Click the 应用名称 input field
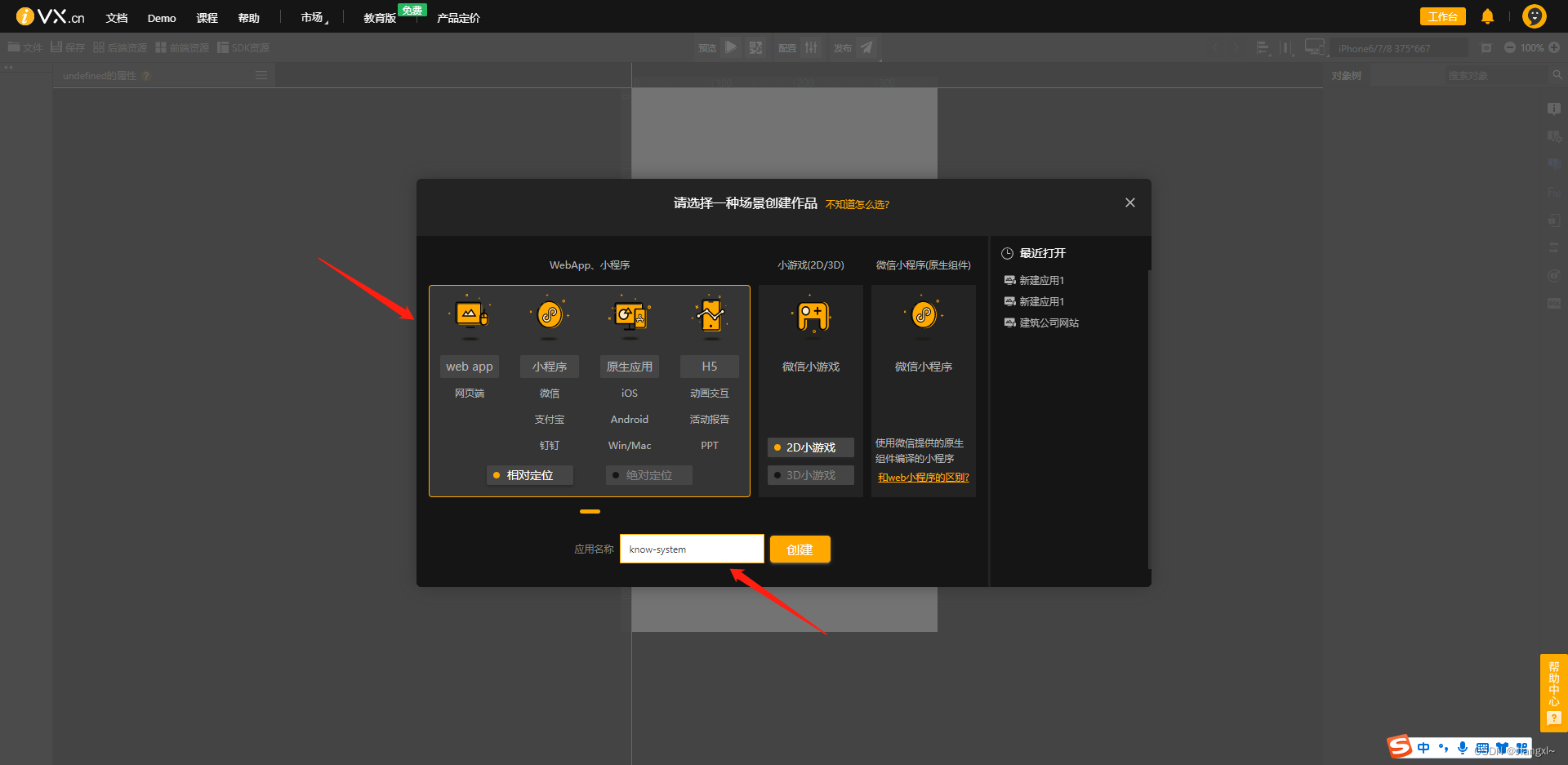 tap(692, 549)
